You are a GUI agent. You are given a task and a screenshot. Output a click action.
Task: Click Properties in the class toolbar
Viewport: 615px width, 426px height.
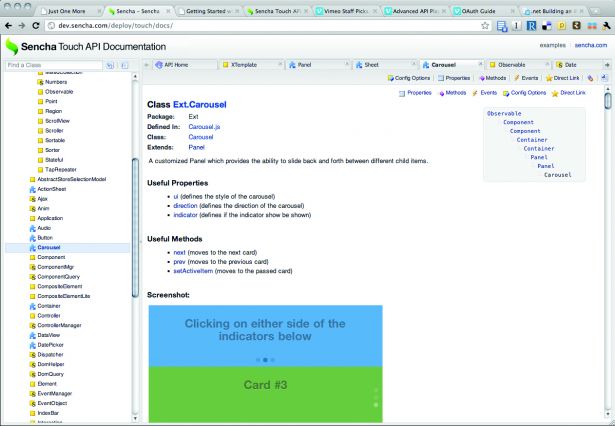click(x=454, y=78)
